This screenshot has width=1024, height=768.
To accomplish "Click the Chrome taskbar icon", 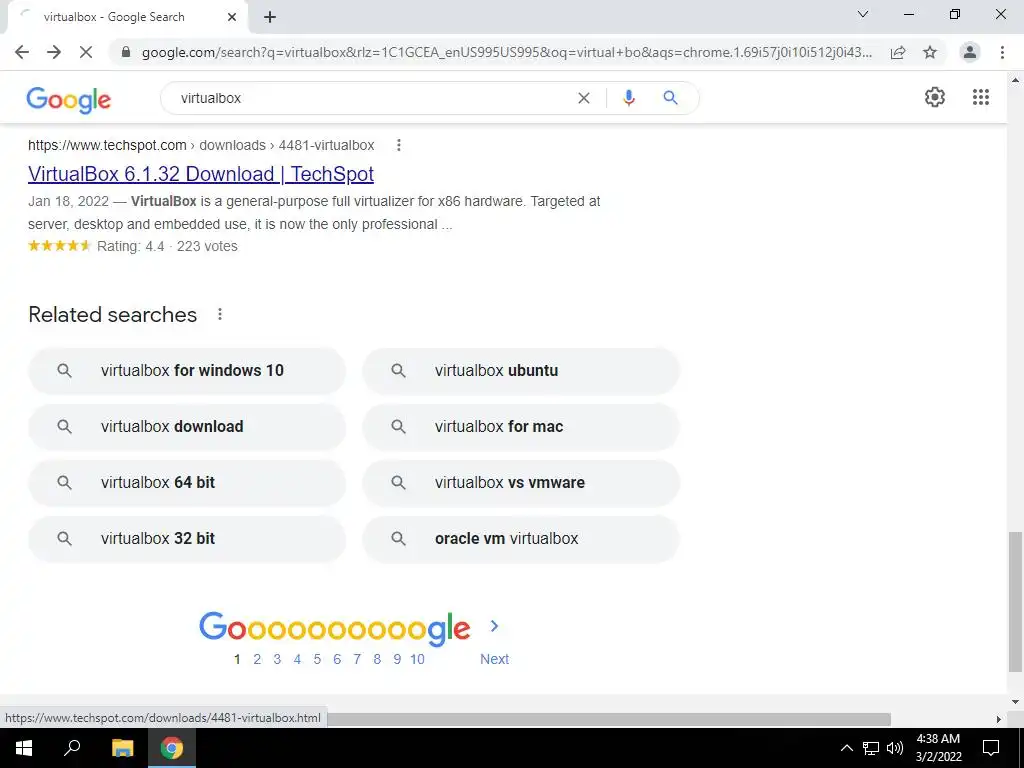I will 172,748.
